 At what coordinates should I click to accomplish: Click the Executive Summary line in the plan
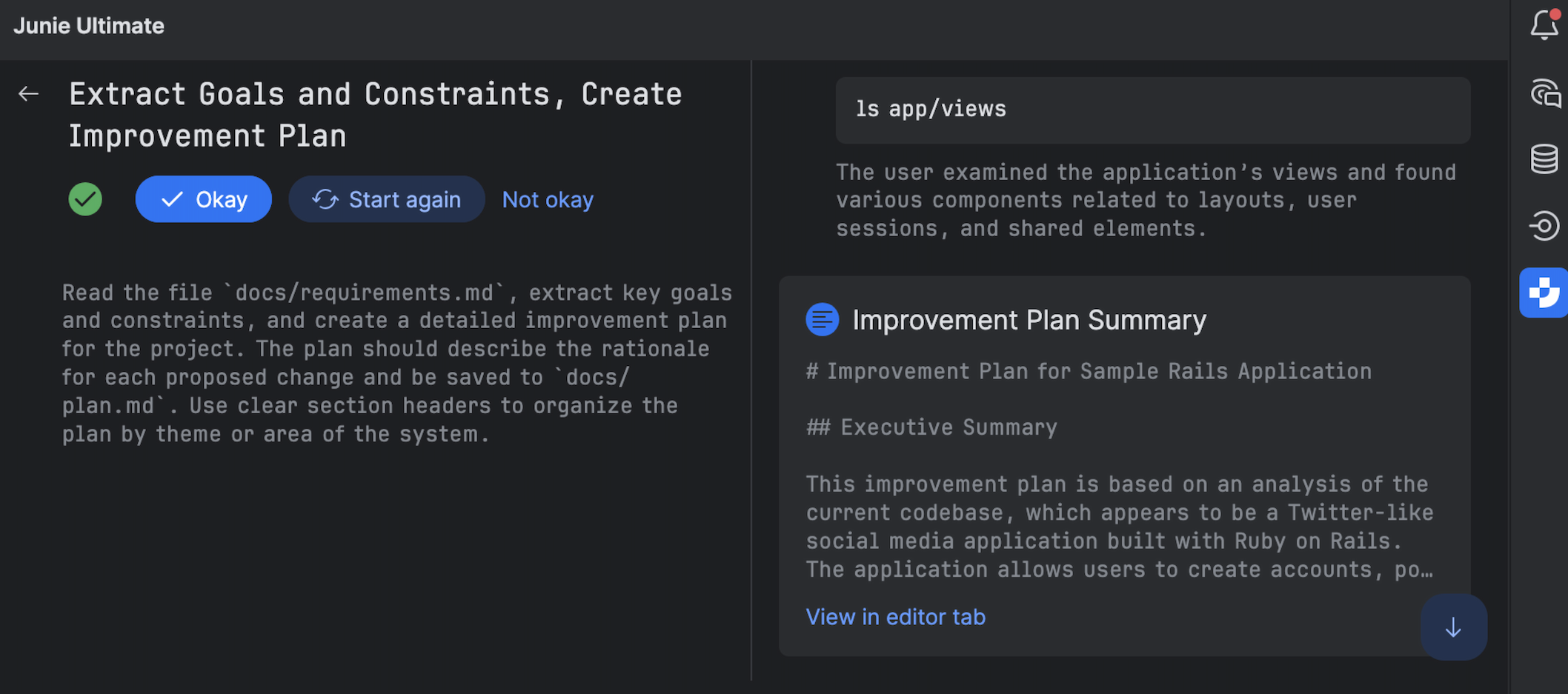click(x=931, y=427)
